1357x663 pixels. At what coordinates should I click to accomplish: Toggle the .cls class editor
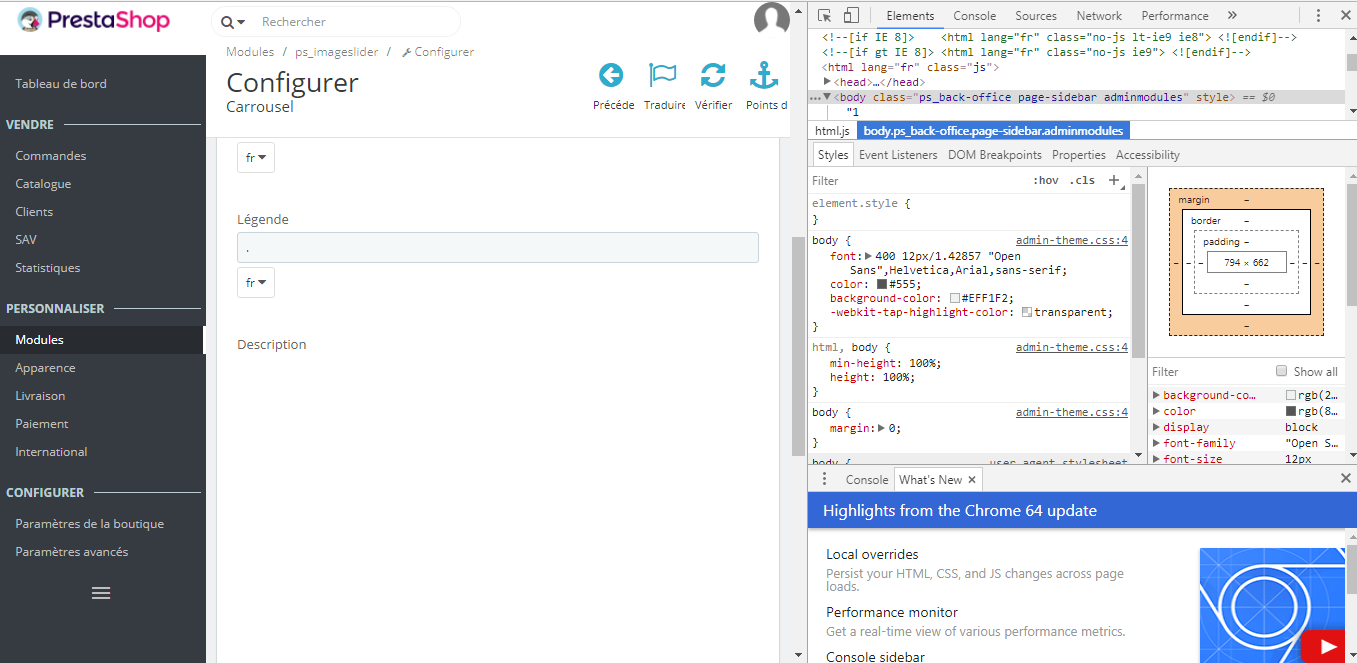pyautogui.click(x=1082, y=181)
